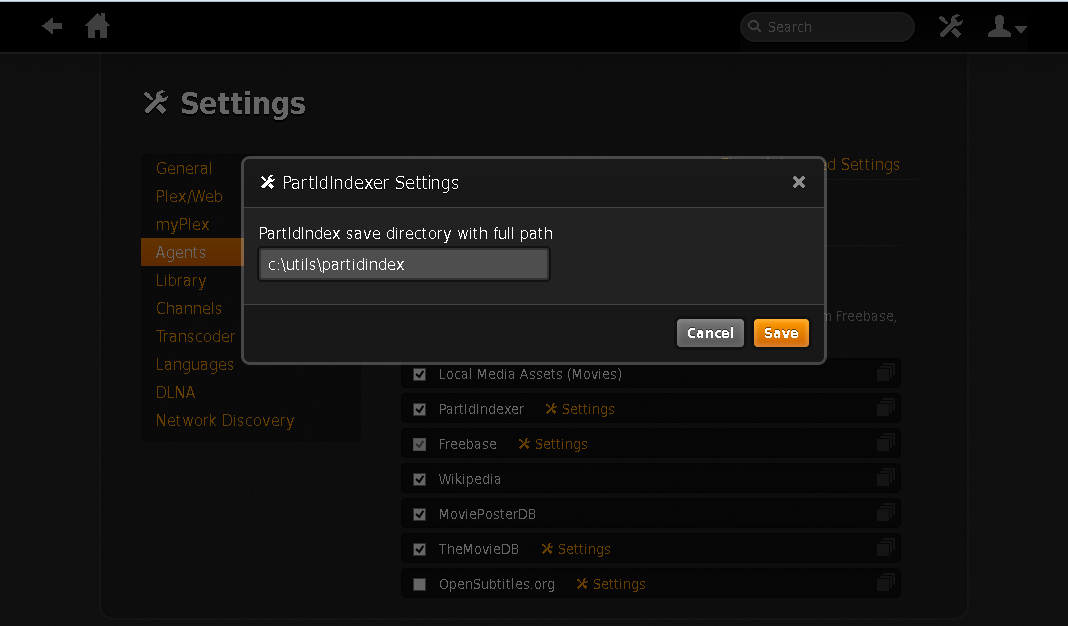Click the wrench icon in the dialog title
This screenshot has width=1068, height=626.
pyautogui.click(x=267, y=182)
